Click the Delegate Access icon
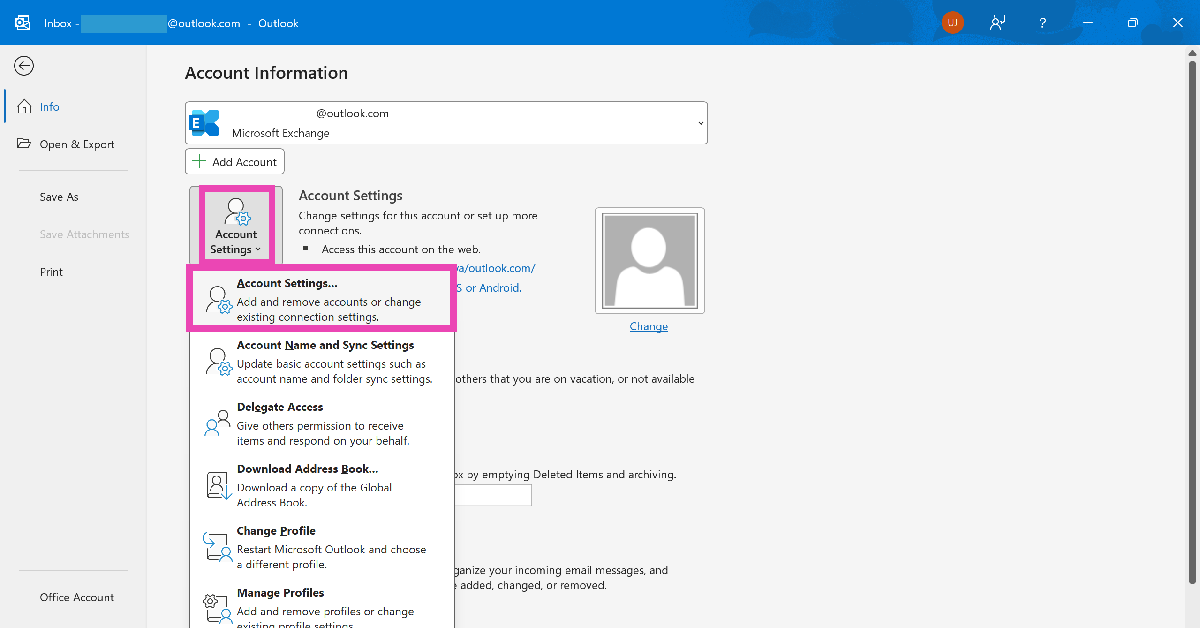Viewport: 1200px width, 628px height. (x=217, y=423)
